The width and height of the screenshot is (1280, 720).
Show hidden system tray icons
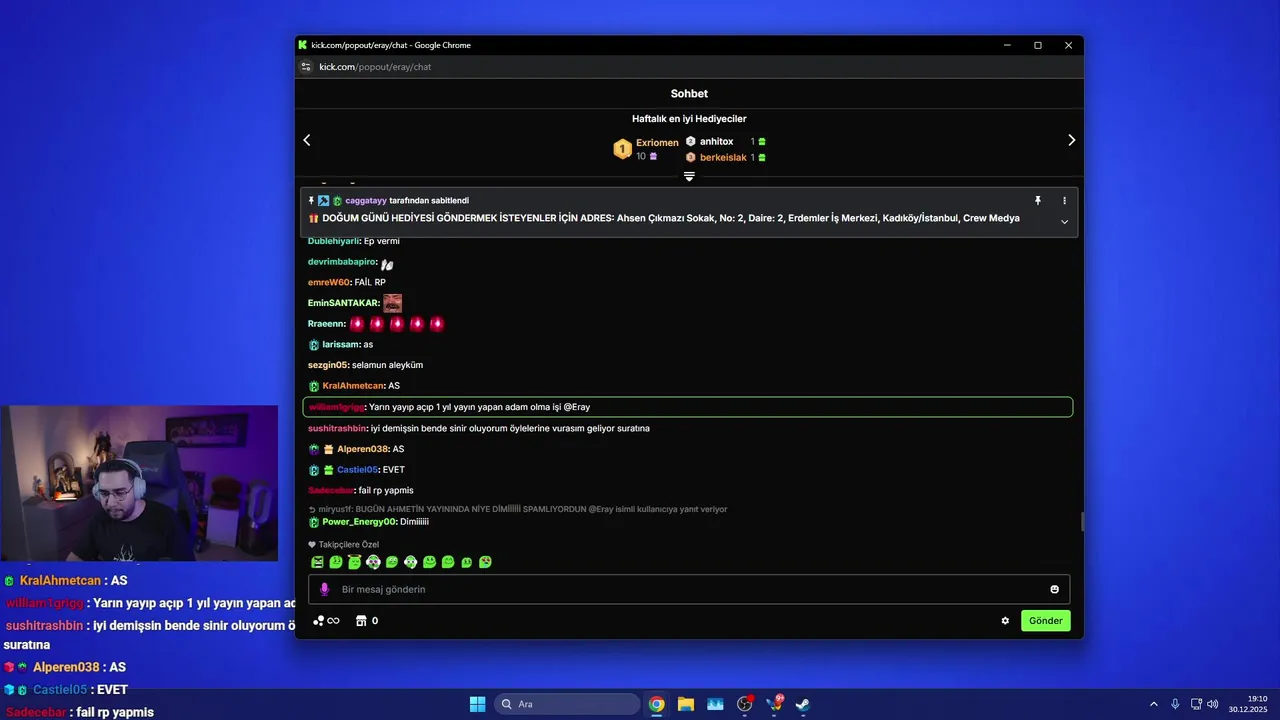pos(1153,704)
